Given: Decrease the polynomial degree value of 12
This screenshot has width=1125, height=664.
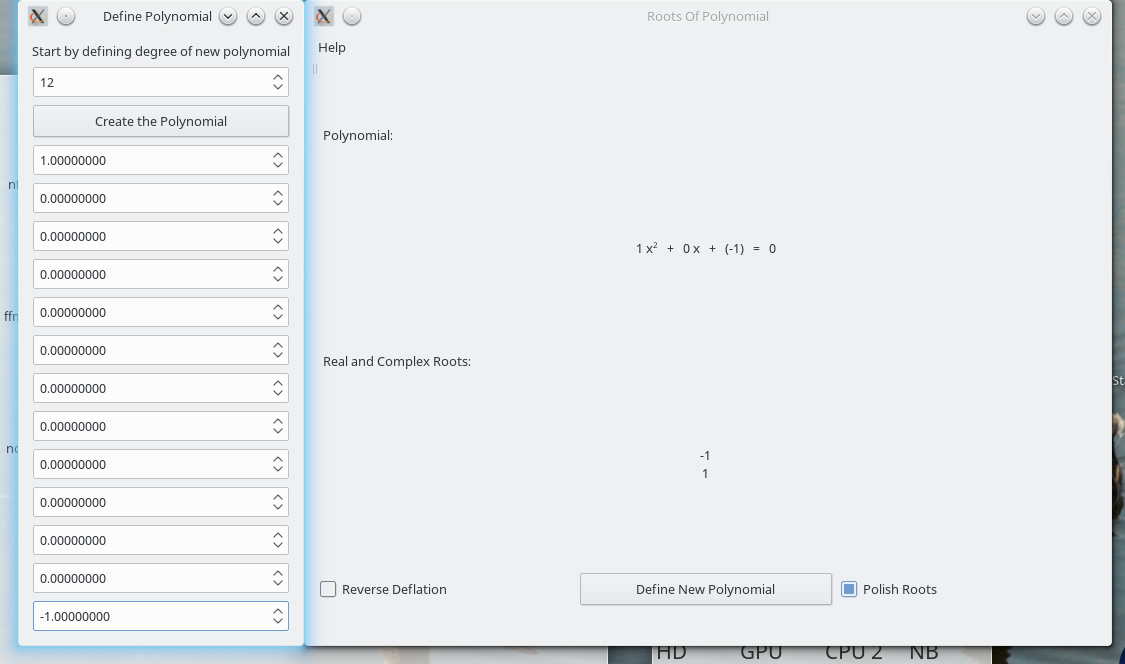Looking at the screenshot, I should point(278,88).
